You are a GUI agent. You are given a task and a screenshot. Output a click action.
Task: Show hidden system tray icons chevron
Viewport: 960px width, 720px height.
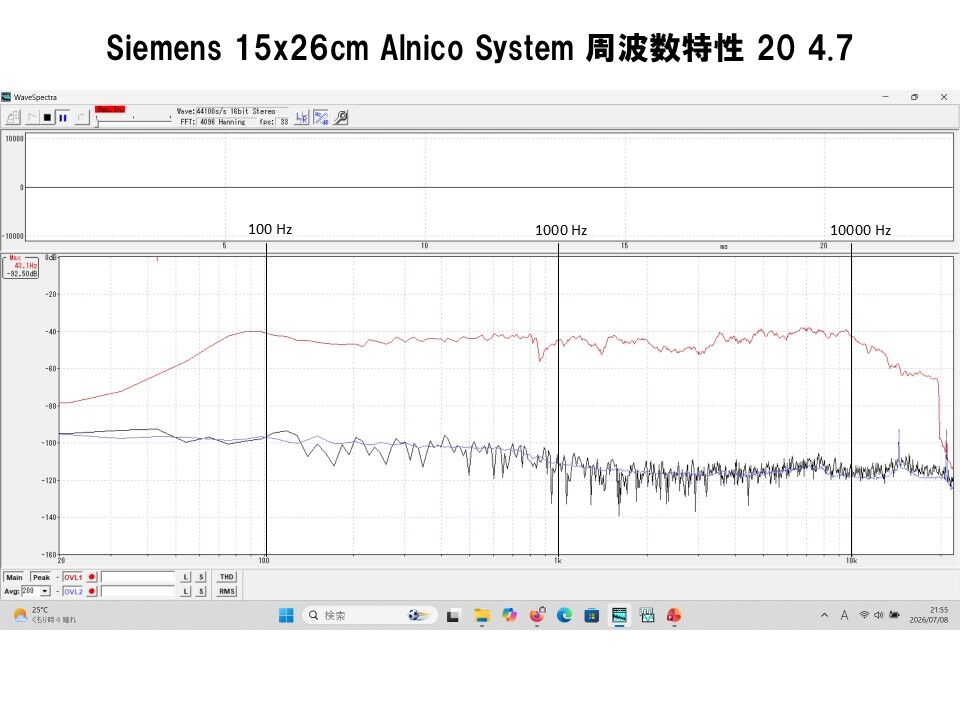pyautogui.click(x=824, y=615)
